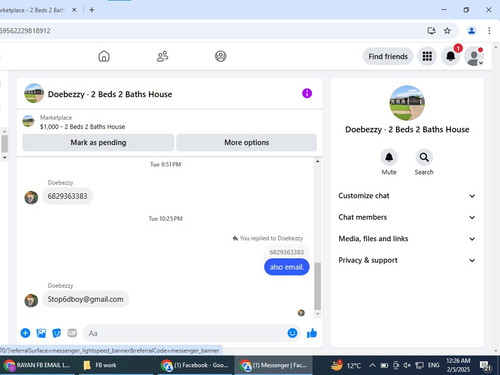Click the conversation header house avatar
The width and height of the screenshot is (500, 375).
(x=34, y=93)
